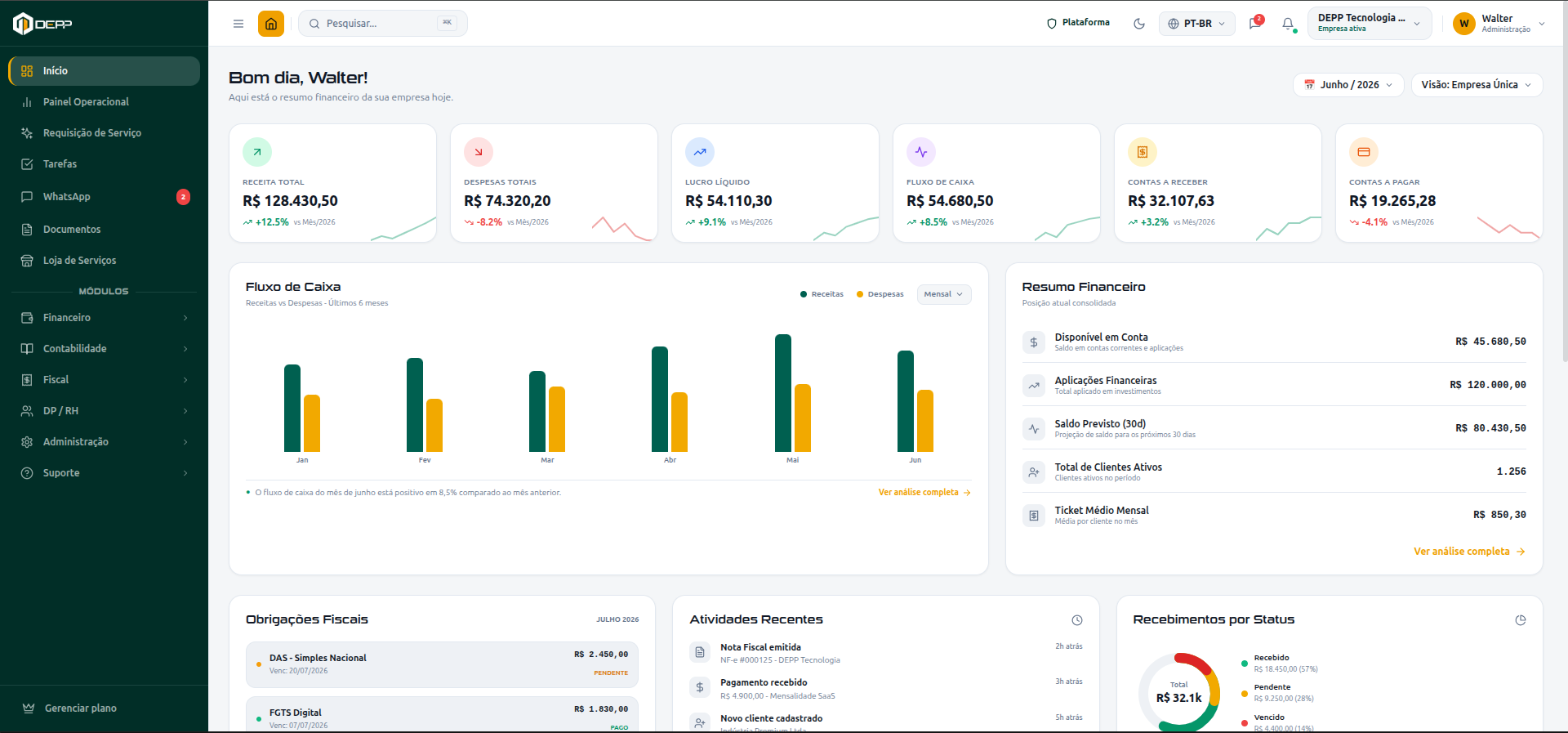Expand the Fiscal module chevron
The height and width of the screenshot is (733, 1568).
click(x=185, y=380)
